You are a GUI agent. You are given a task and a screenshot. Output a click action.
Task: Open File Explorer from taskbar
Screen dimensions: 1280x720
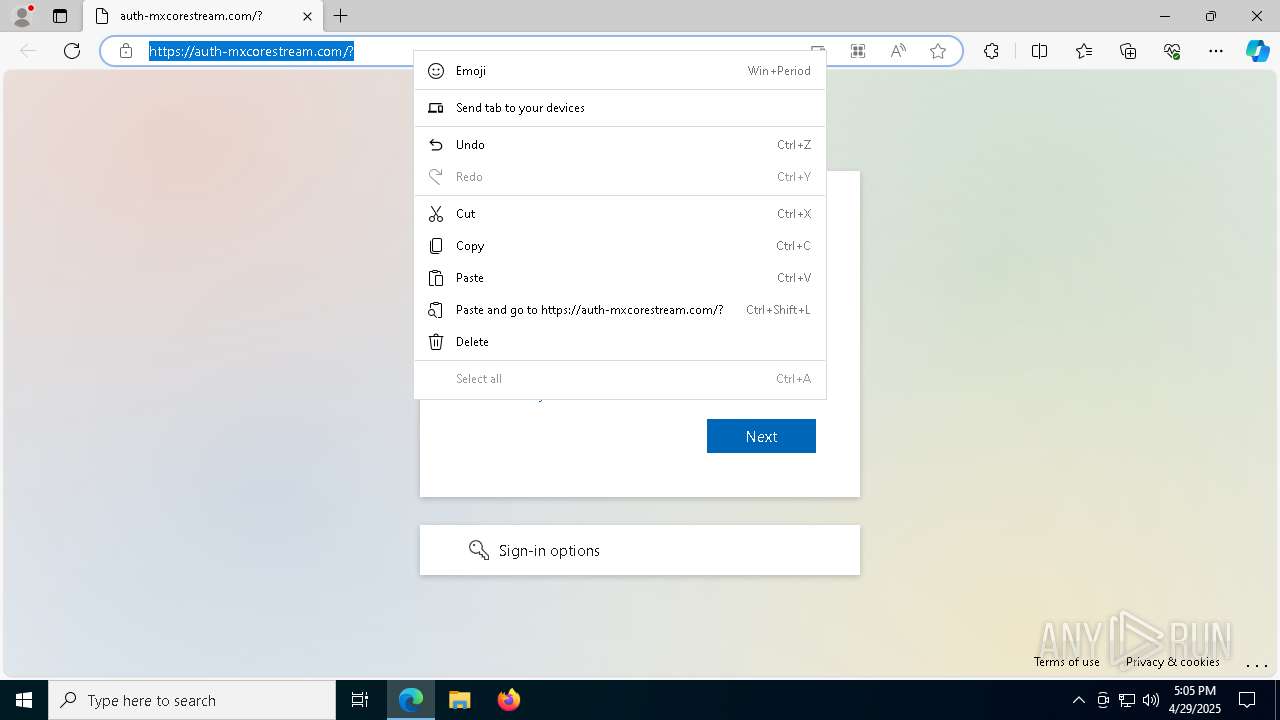(459, 700)
